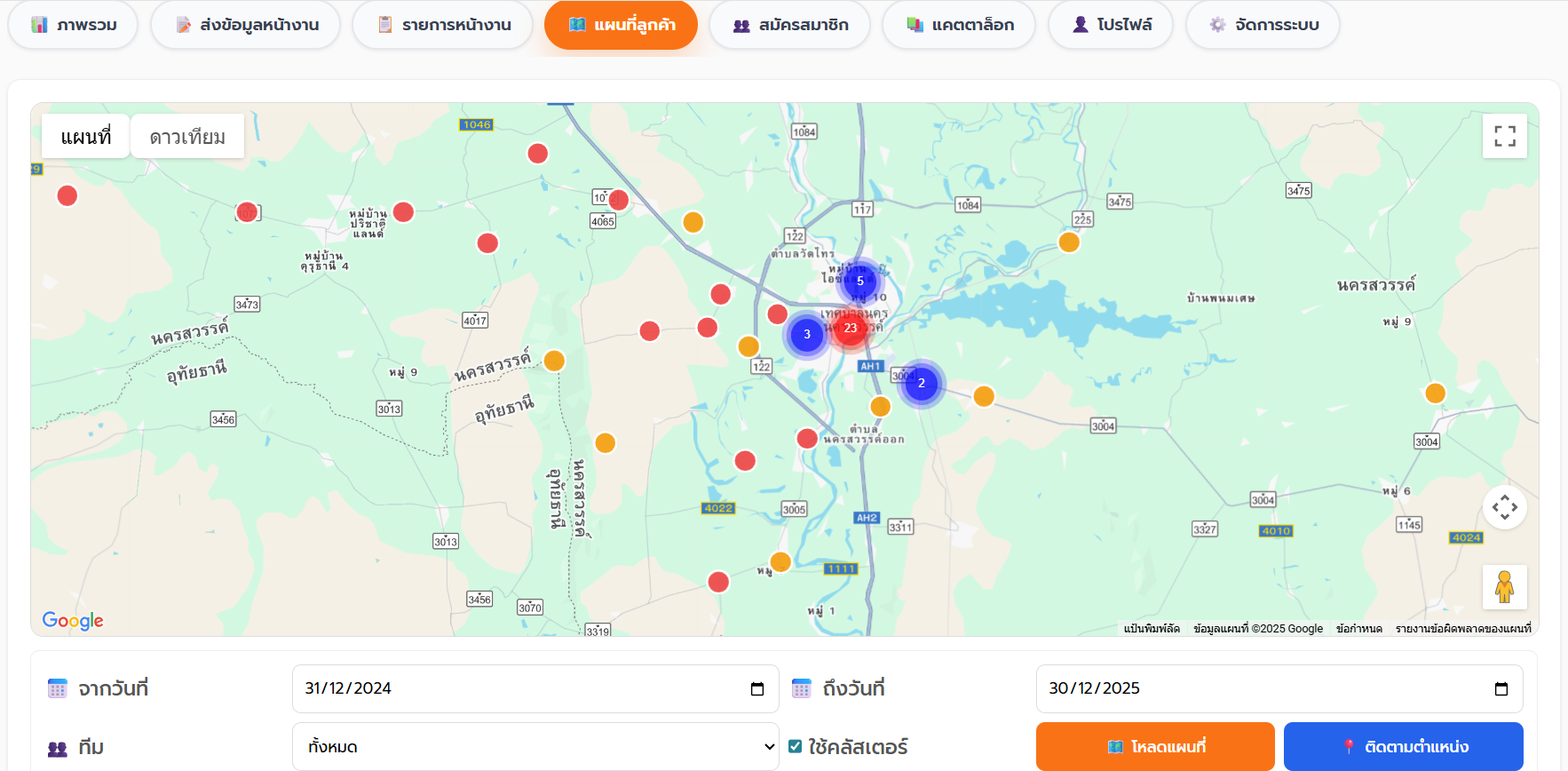
Task: Open the ภาพรวม tab
Action: (74, 25)
